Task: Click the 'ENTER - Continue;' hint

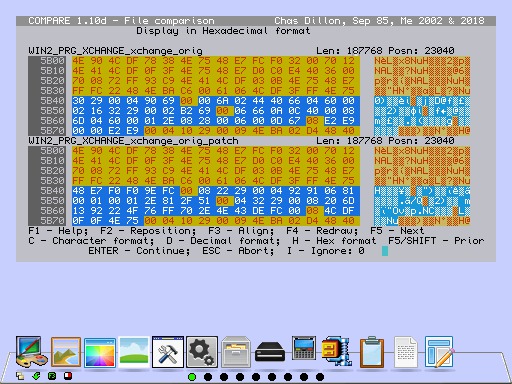Action: [139, 251]
